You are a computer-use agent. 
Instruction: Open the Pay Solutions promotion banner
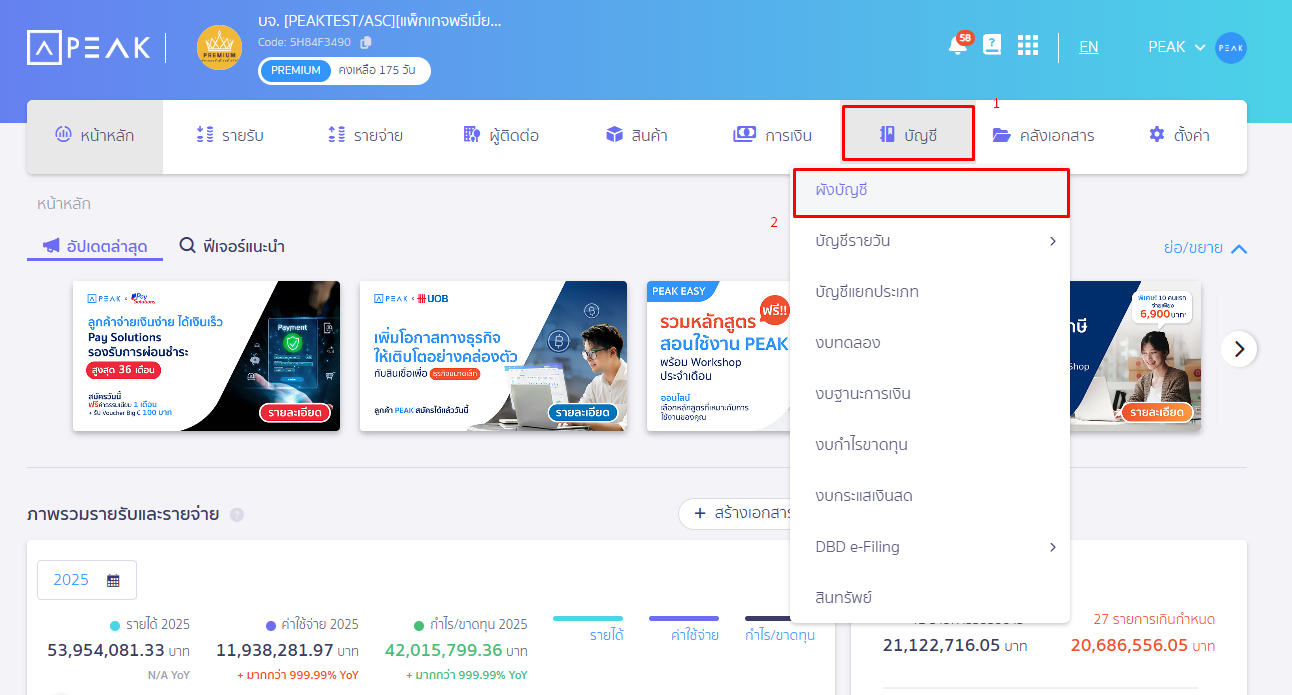click(206, 356)
